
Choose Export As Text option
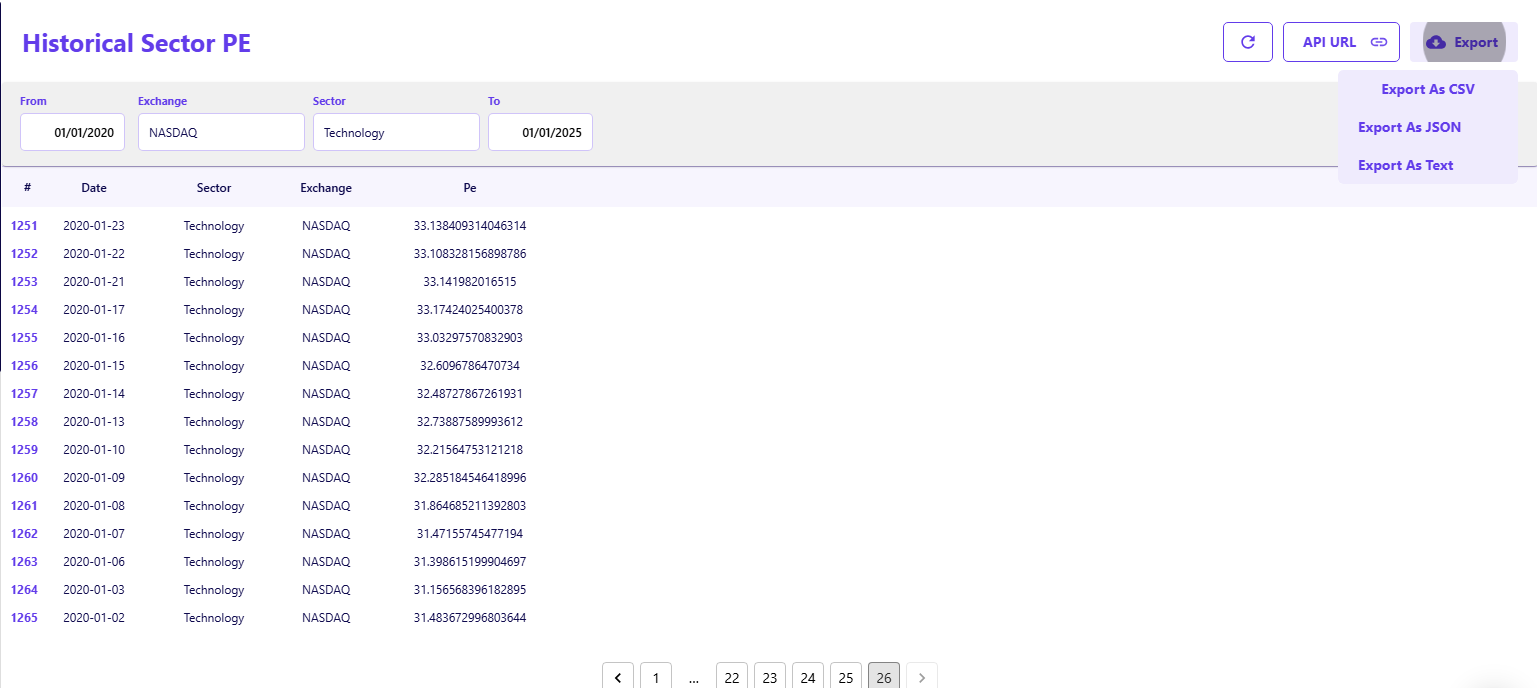[1405, 165]
